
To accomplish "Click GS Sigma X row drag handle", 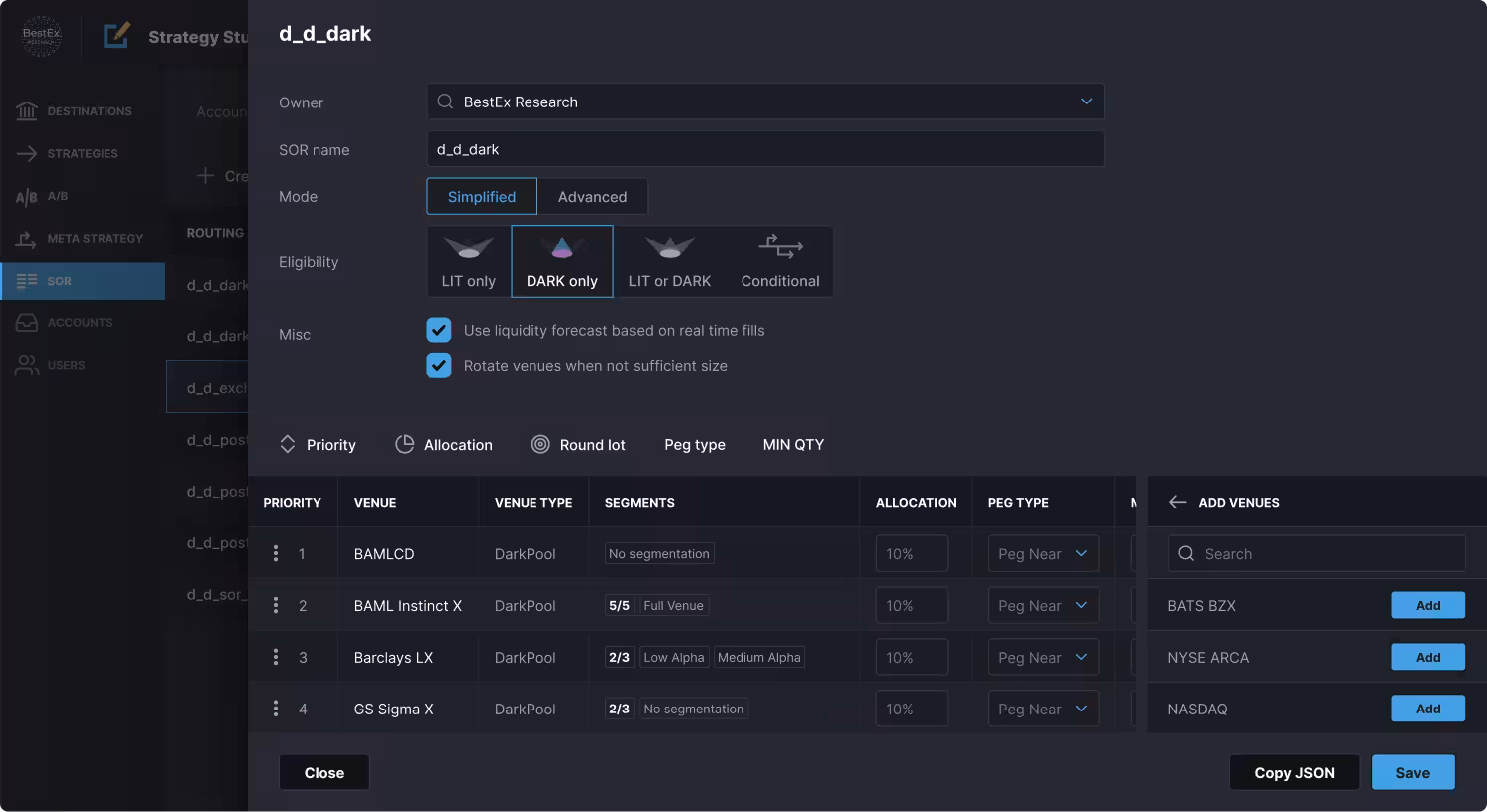I will (276, 709).
